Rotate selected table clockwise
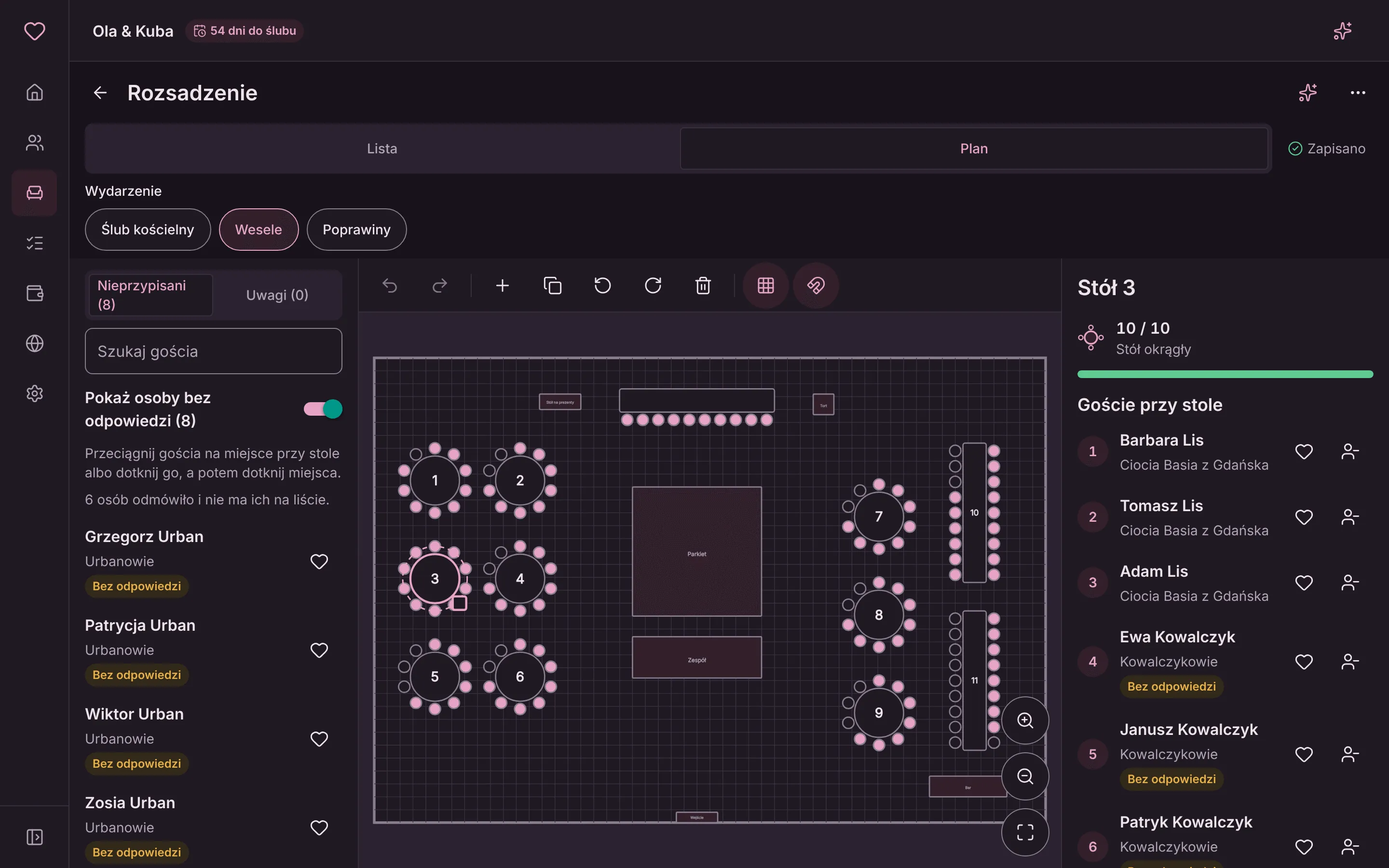Image resolution: width=1389 pixels, height=868 pixels. (653, 285)
